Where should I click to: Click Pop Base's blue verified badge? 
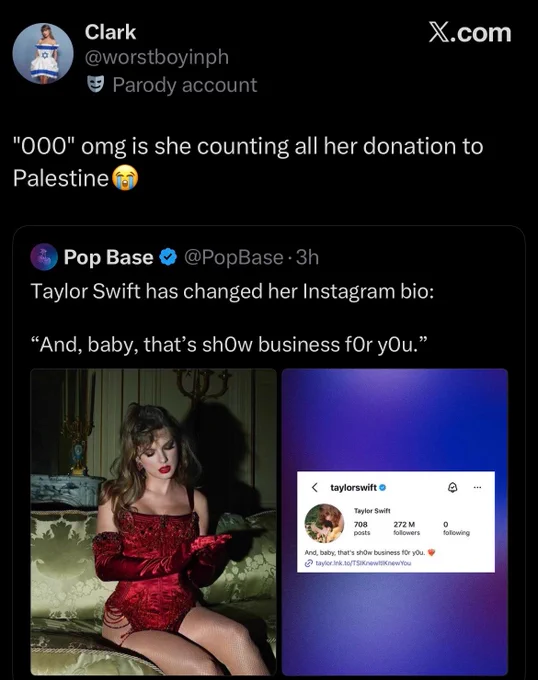(168, 257)
